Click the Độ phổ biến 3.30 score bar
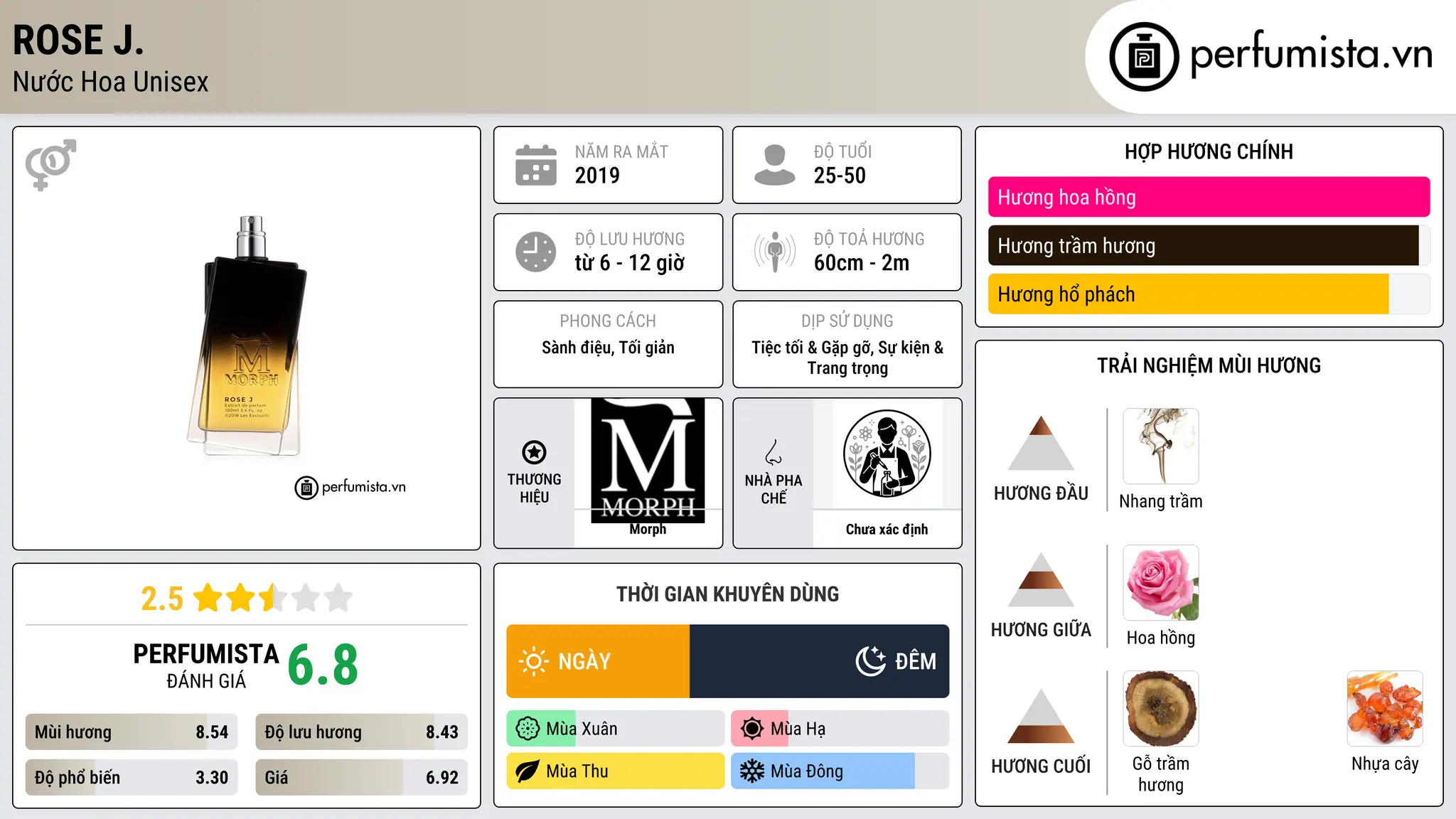The image size is (1456, 819). click(x=132, y=777)
